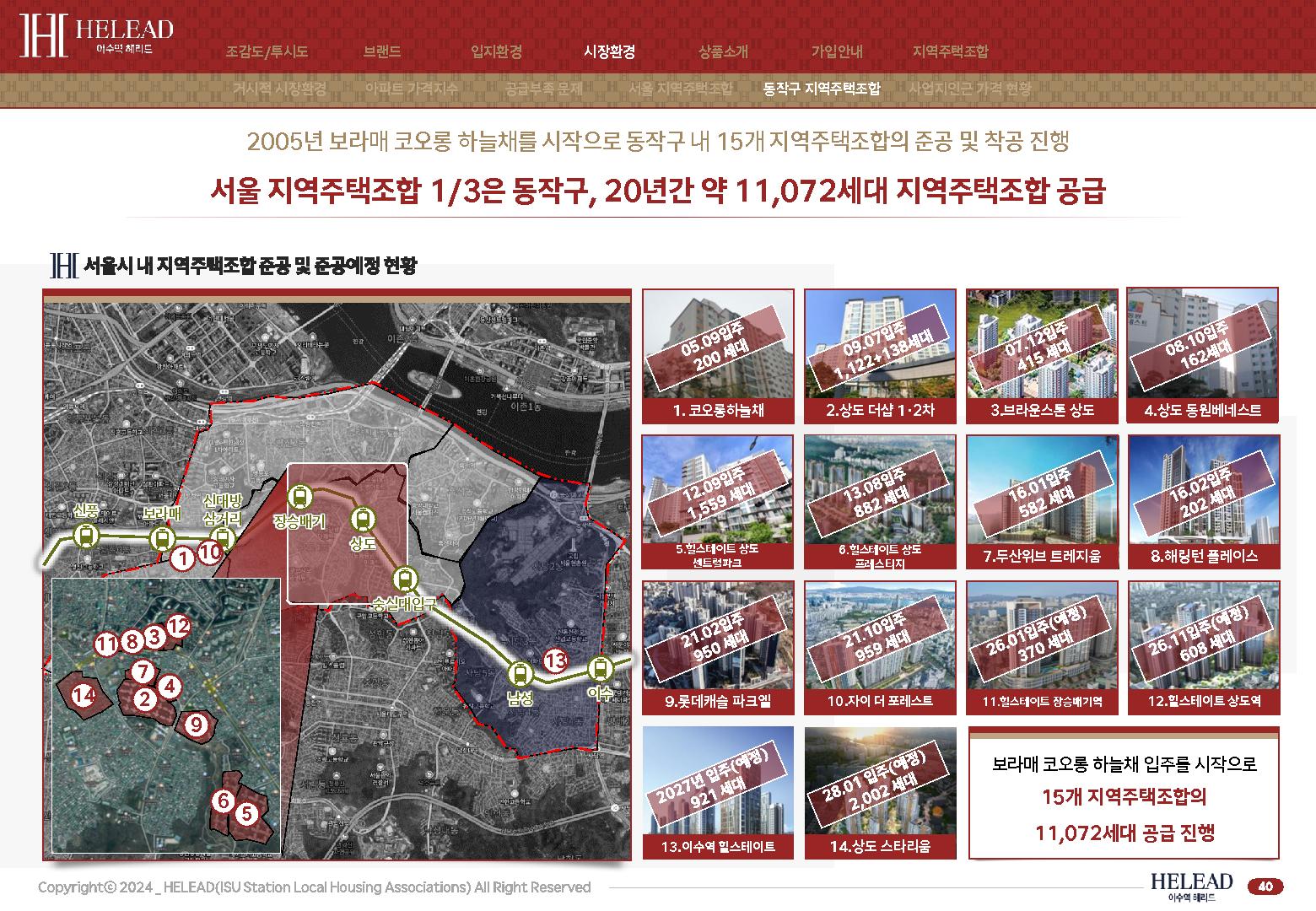This screenshot has width=1316, height=911.
Task: Switch to 사업지인근 가격 현황 sub-tab
Action: point(970,89)
